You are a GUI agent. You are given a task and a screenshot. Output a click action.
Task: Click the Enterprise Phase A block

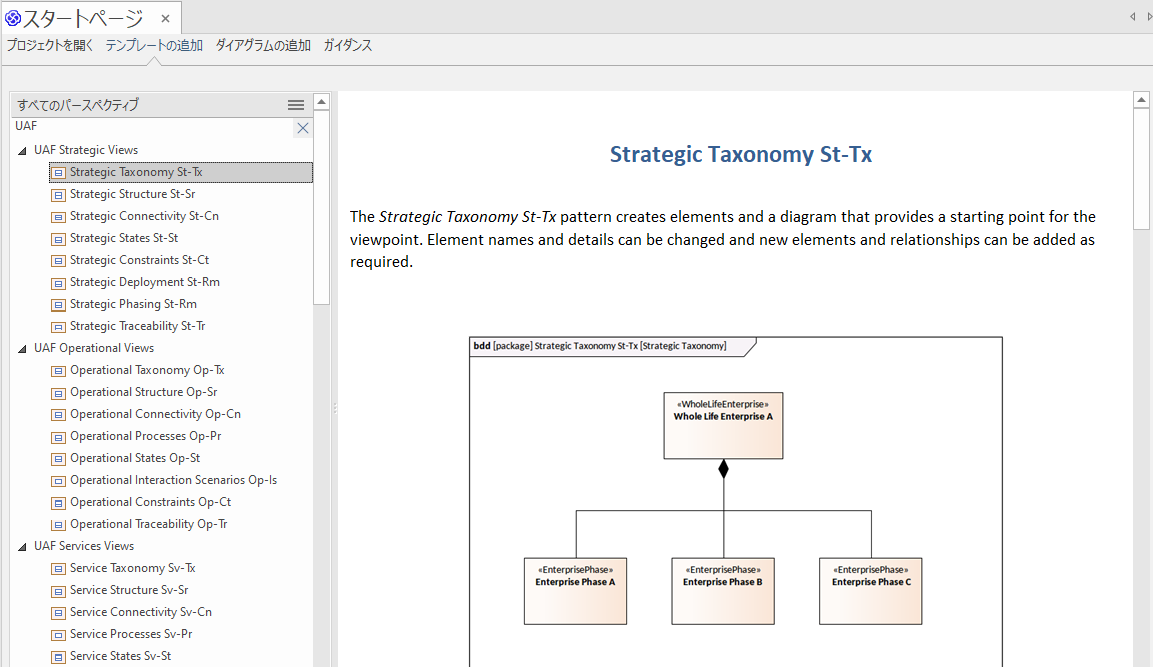[575, 591]
